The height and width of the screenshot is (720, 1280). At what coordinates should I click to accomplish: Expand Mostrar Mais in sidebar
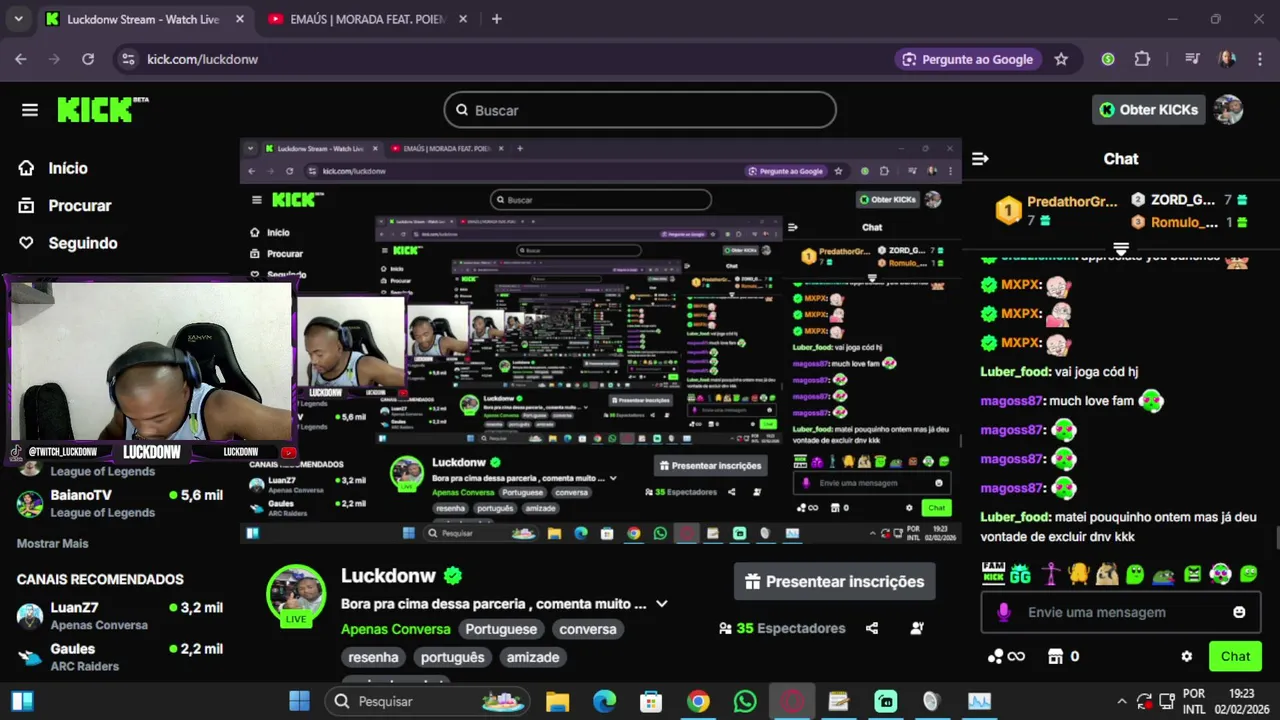[x=53, y=543]
